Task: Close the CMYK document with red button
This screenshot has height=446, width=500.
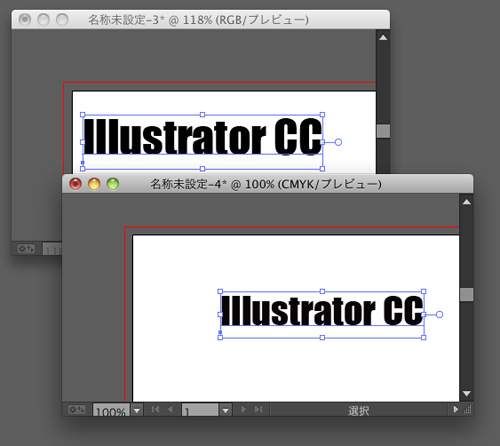Action: click(x=76, y=184)
